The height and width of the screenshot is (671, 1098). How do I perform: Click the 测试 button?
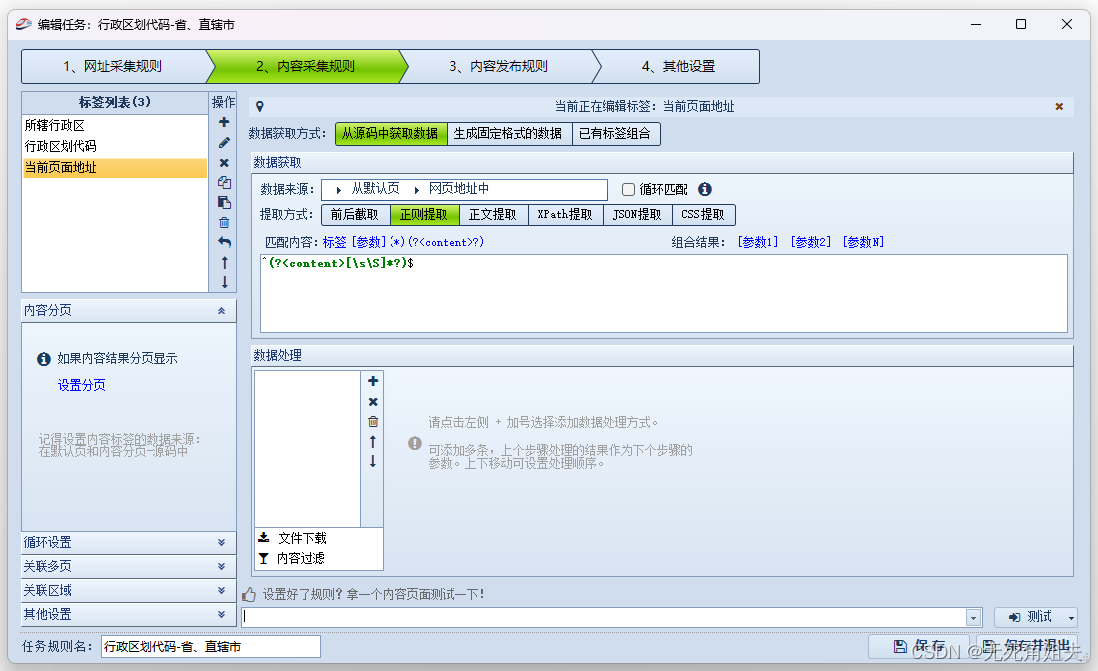tap(1030, 617)
